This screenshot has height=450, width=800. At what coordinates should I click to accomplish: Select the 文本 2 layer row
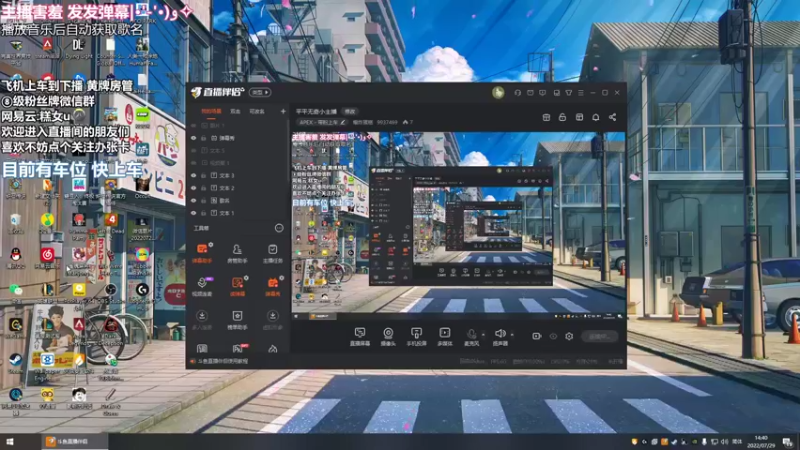(x=238, y=188)
